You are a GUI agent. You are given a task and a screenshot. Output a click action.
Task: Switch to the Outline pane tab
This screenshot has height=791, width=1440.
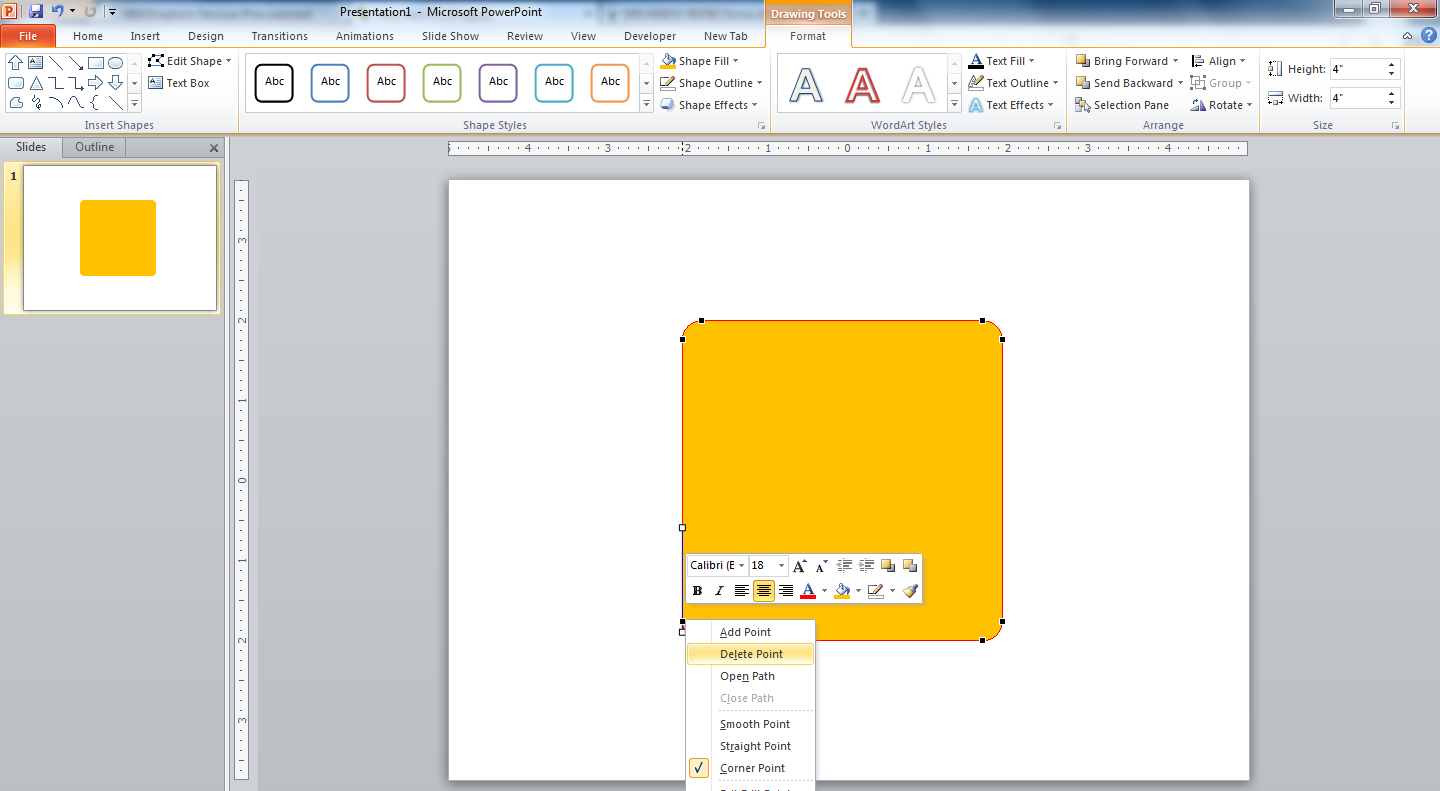tap(95, 147)
